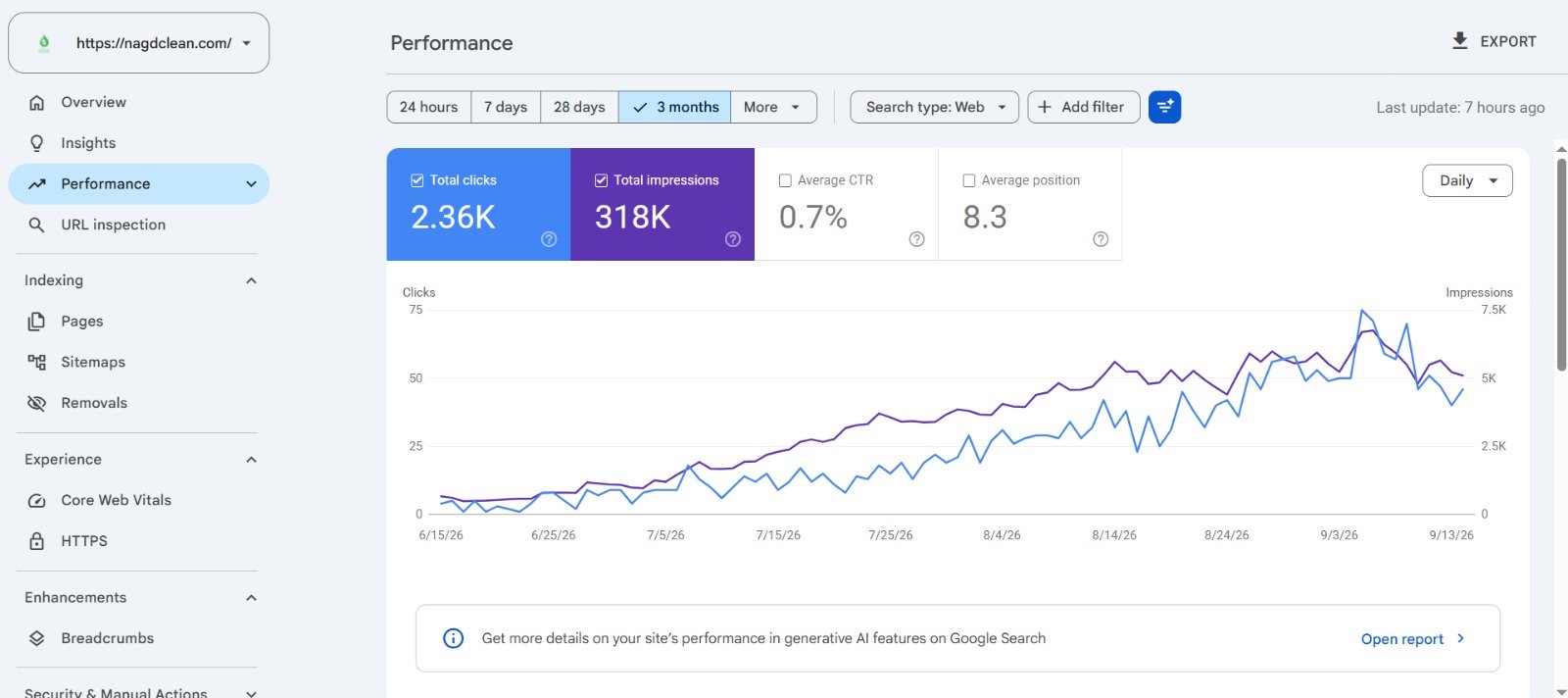Viewport: 1568px width, 698px height.
Task: Click the chevron arrow after Open report
Action: click(x=1461, y=638)
